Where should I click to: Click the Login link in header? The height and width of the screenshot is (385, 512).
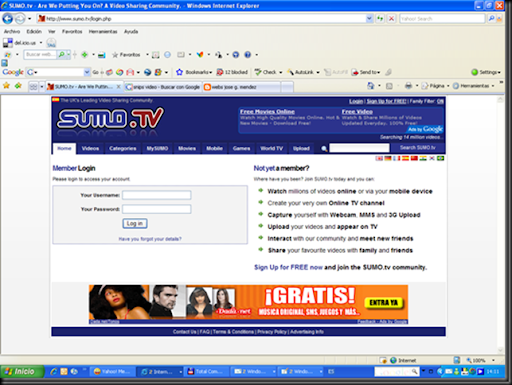click(x=356, y=101)
